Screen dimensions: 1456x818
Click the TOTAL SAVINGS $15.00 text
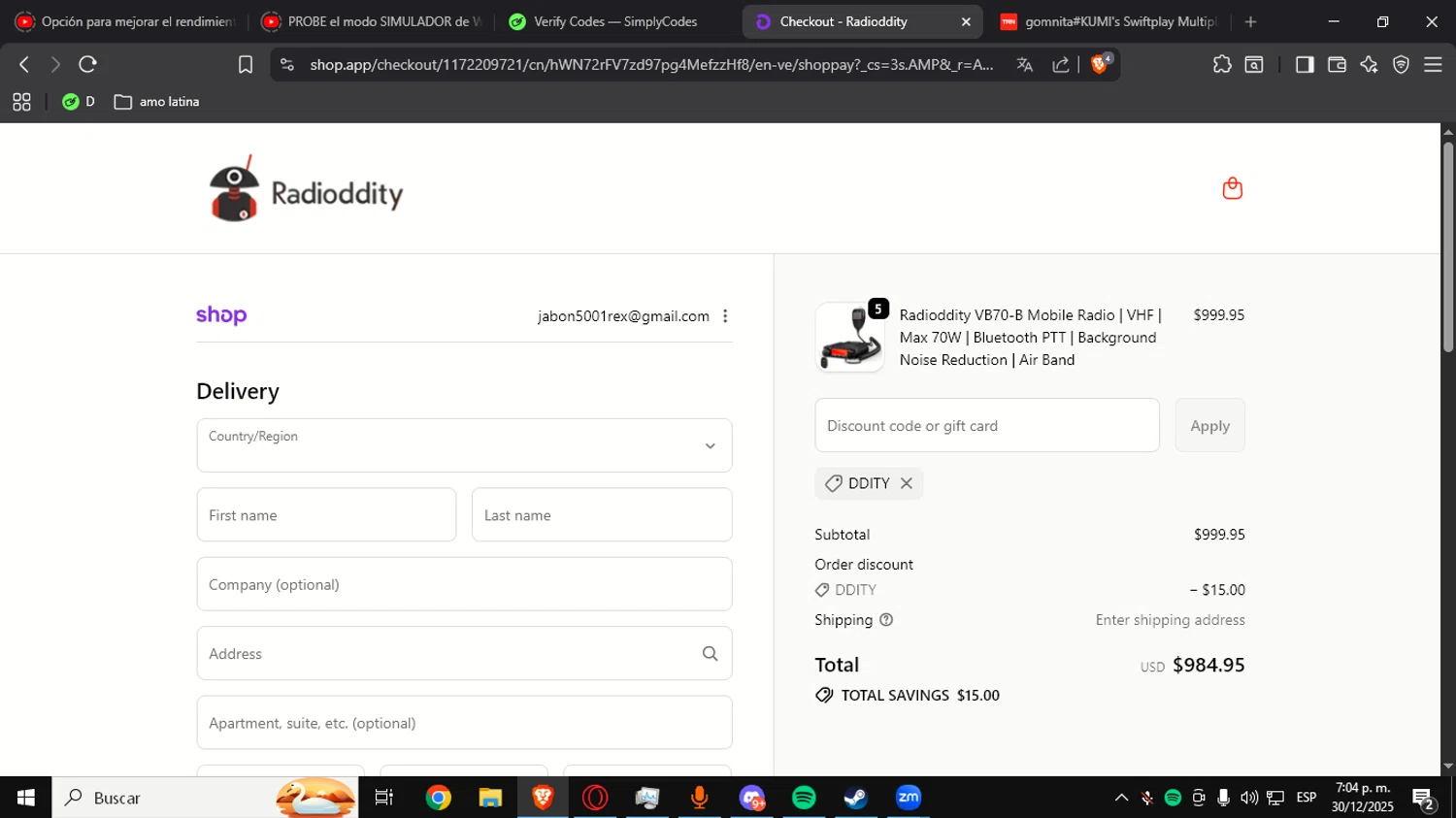(920, 695)
